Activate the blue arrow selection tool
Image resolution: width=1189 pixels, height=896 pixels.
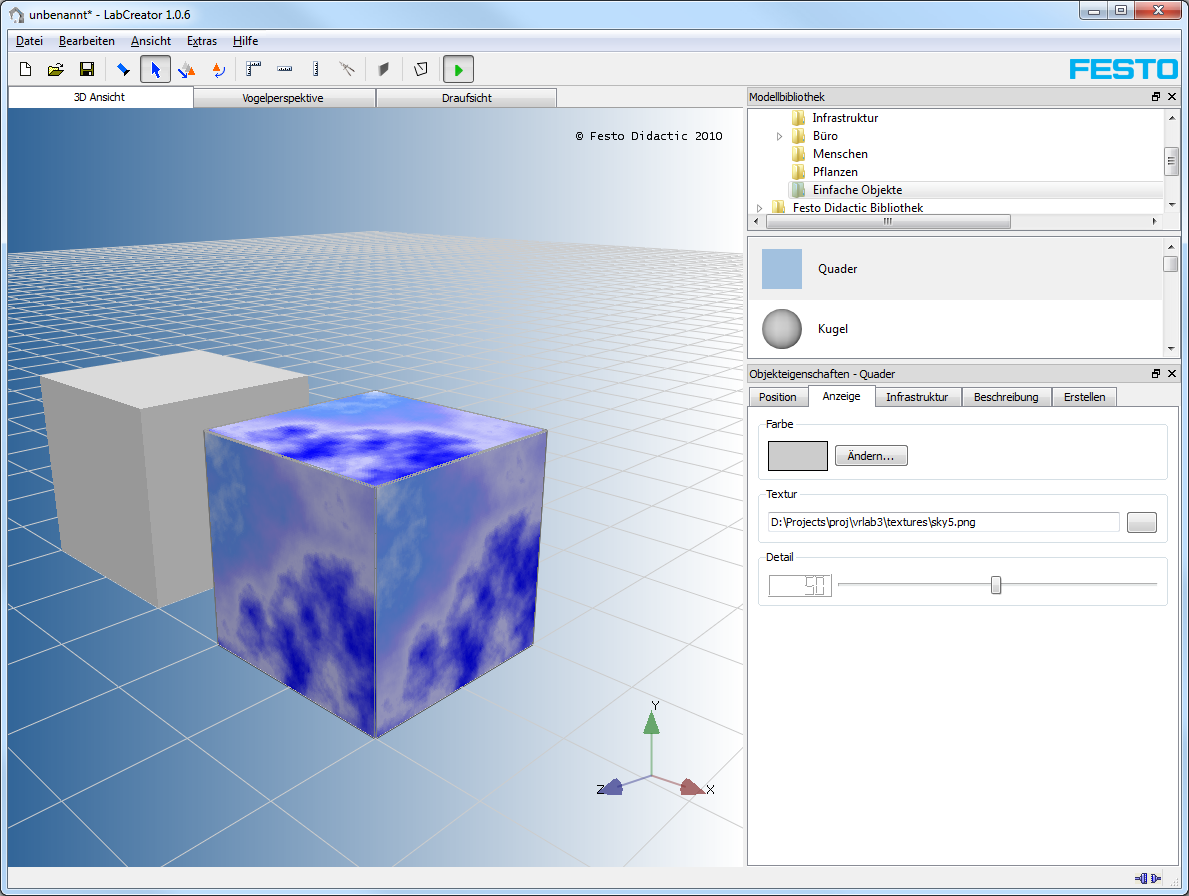click(x=155, y=70)
